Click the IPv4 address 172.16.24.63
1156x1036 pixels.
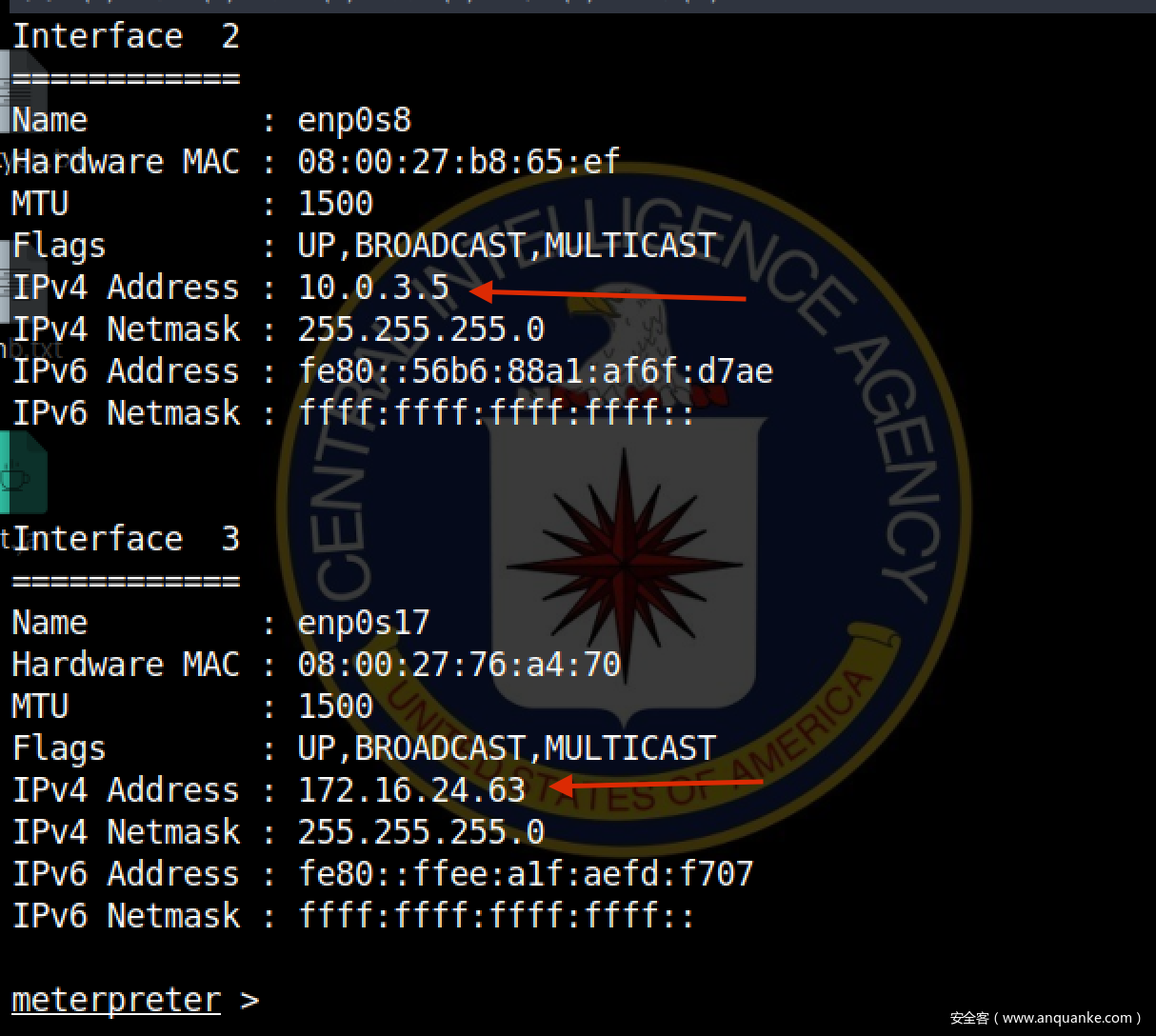click(x=411, y=789)
